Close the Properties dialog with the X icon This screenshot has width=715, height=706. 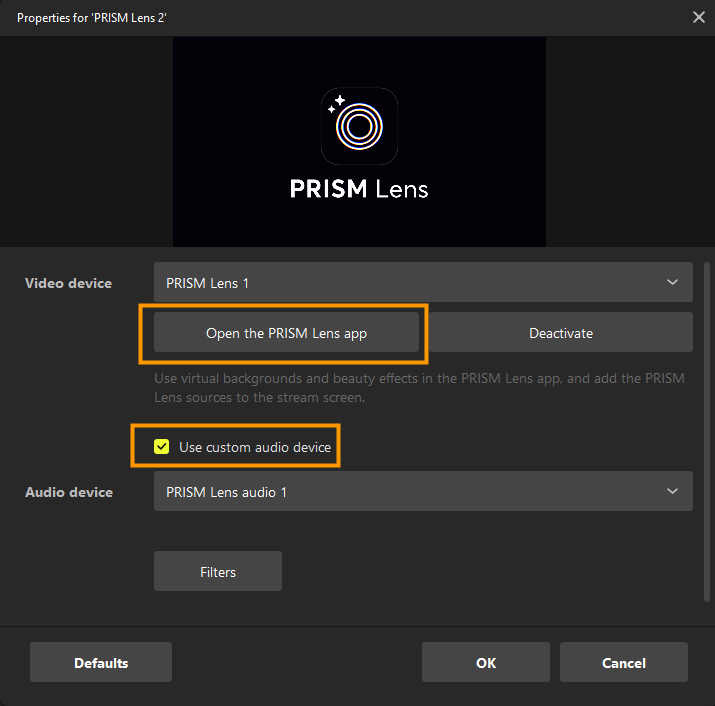point(698,17)
